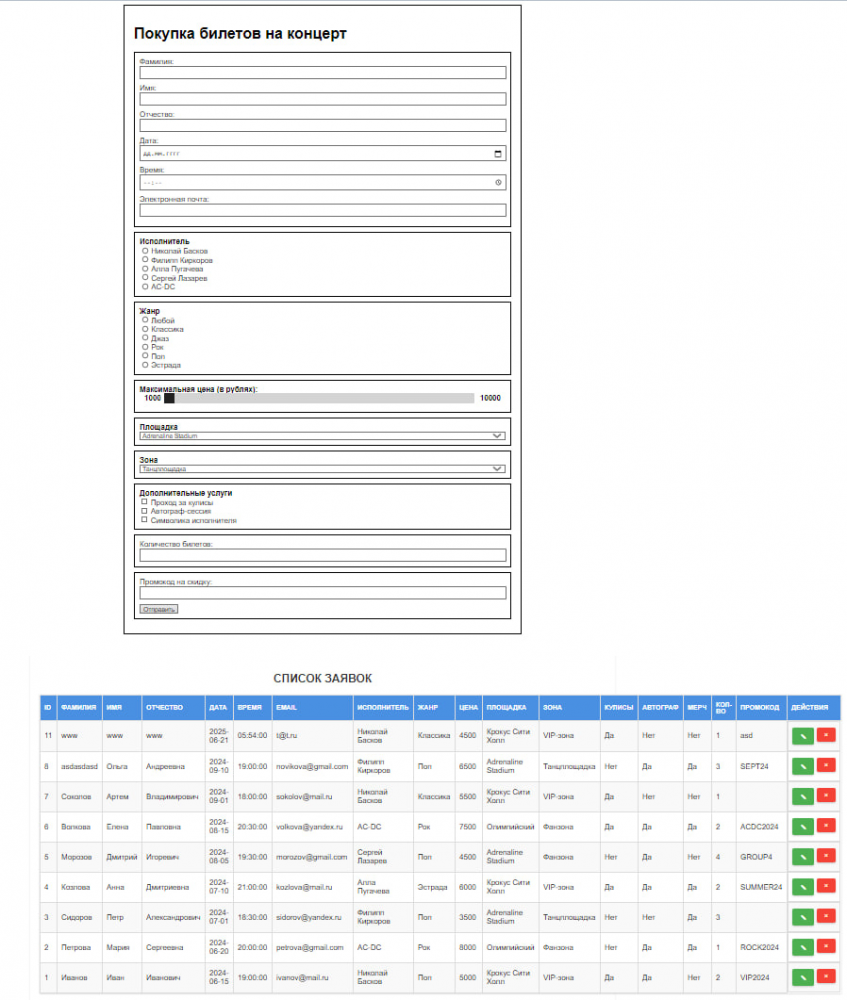This screenshot has width=847, height=1000.
Task: Click the red delete icon for row ID 11
Action: pos(826,735)
